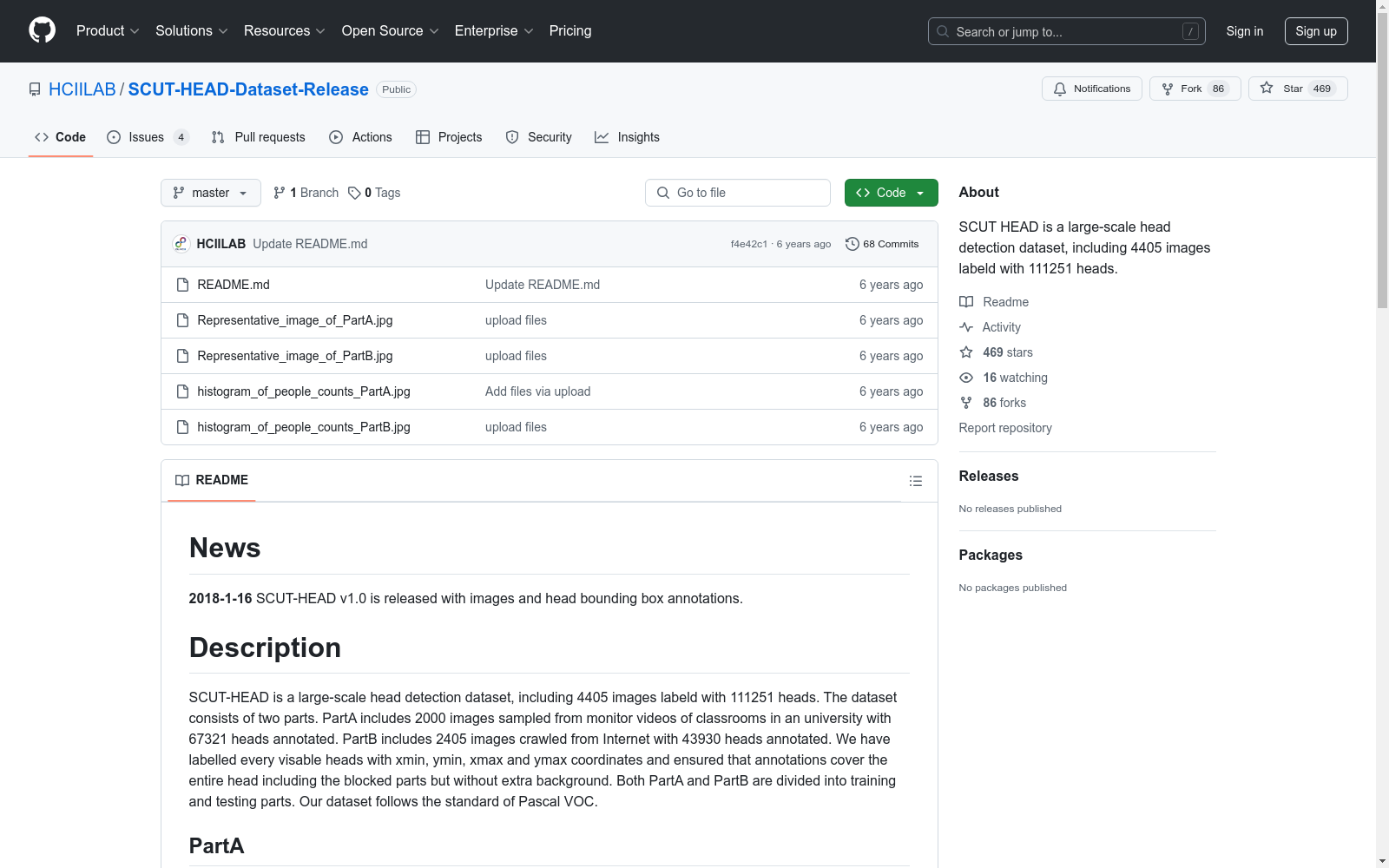Image resolution: width=1389 pixels, height=868 pixels.
Task: Click 'Add files via upload' commit message
Action: [538, 391]
